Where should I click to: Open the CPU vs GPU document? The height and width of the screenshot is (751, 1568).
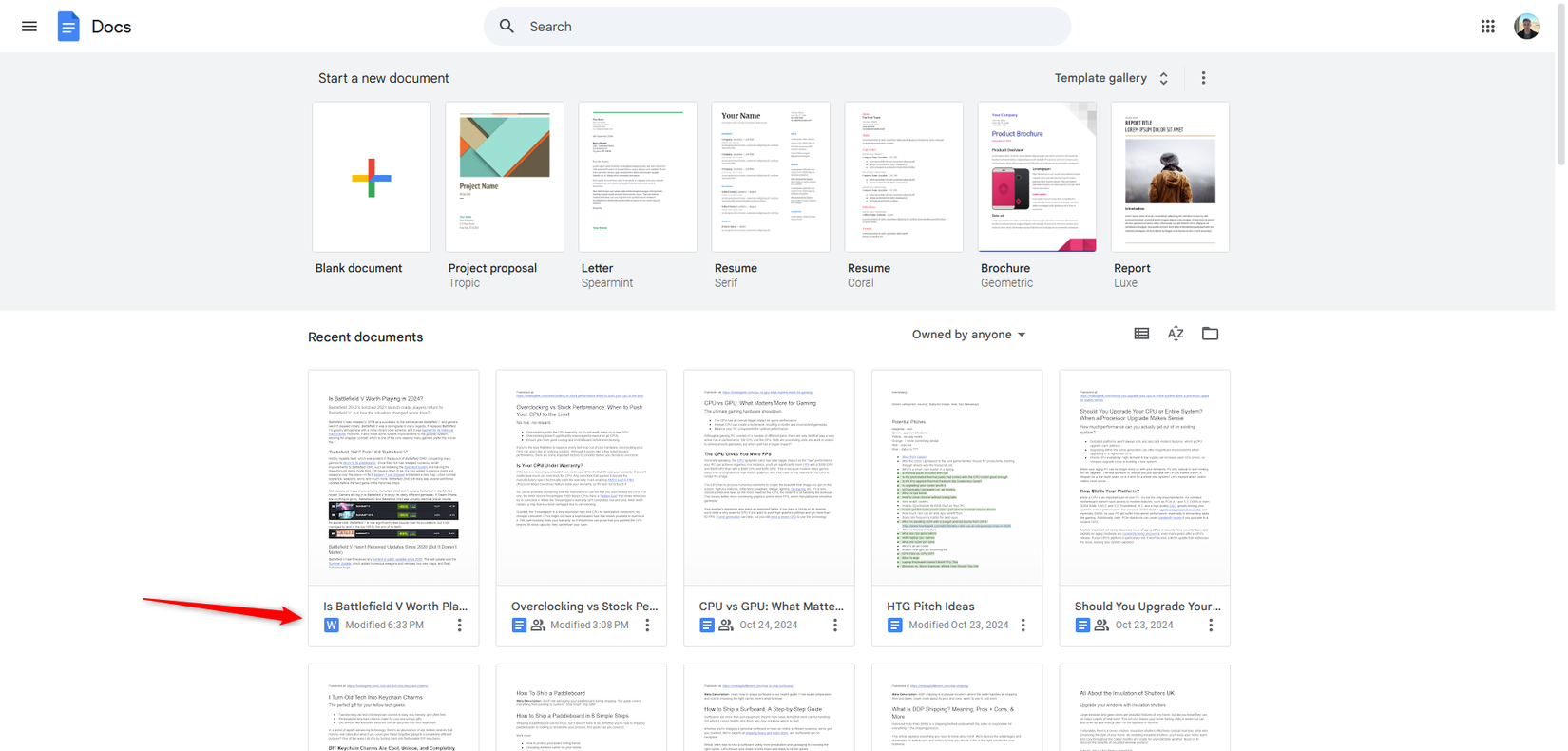(769, 478)
